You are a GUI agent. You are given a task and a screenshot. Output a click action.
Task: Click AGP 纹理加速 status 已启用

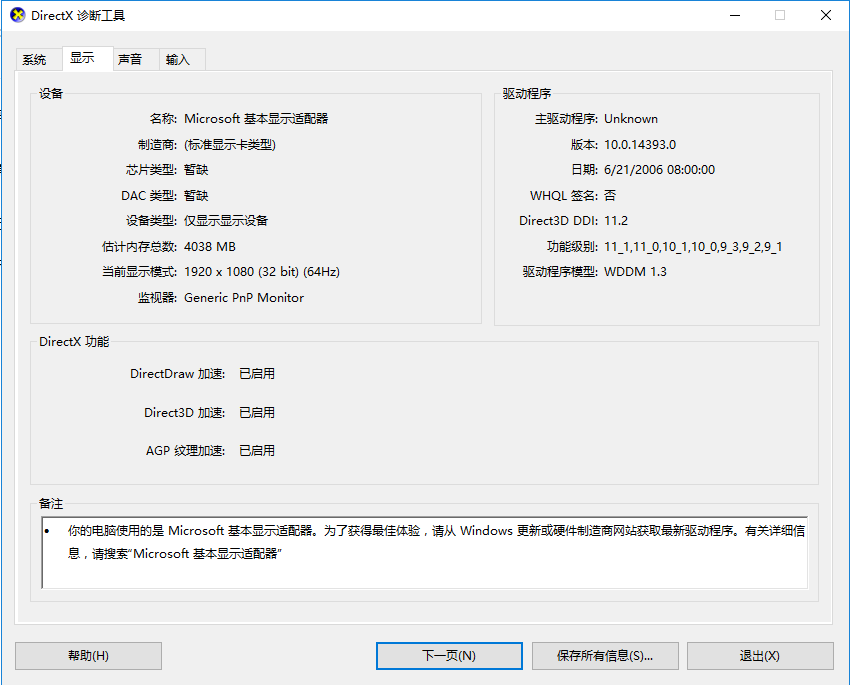pyautogui.click(x=257, y=451)
